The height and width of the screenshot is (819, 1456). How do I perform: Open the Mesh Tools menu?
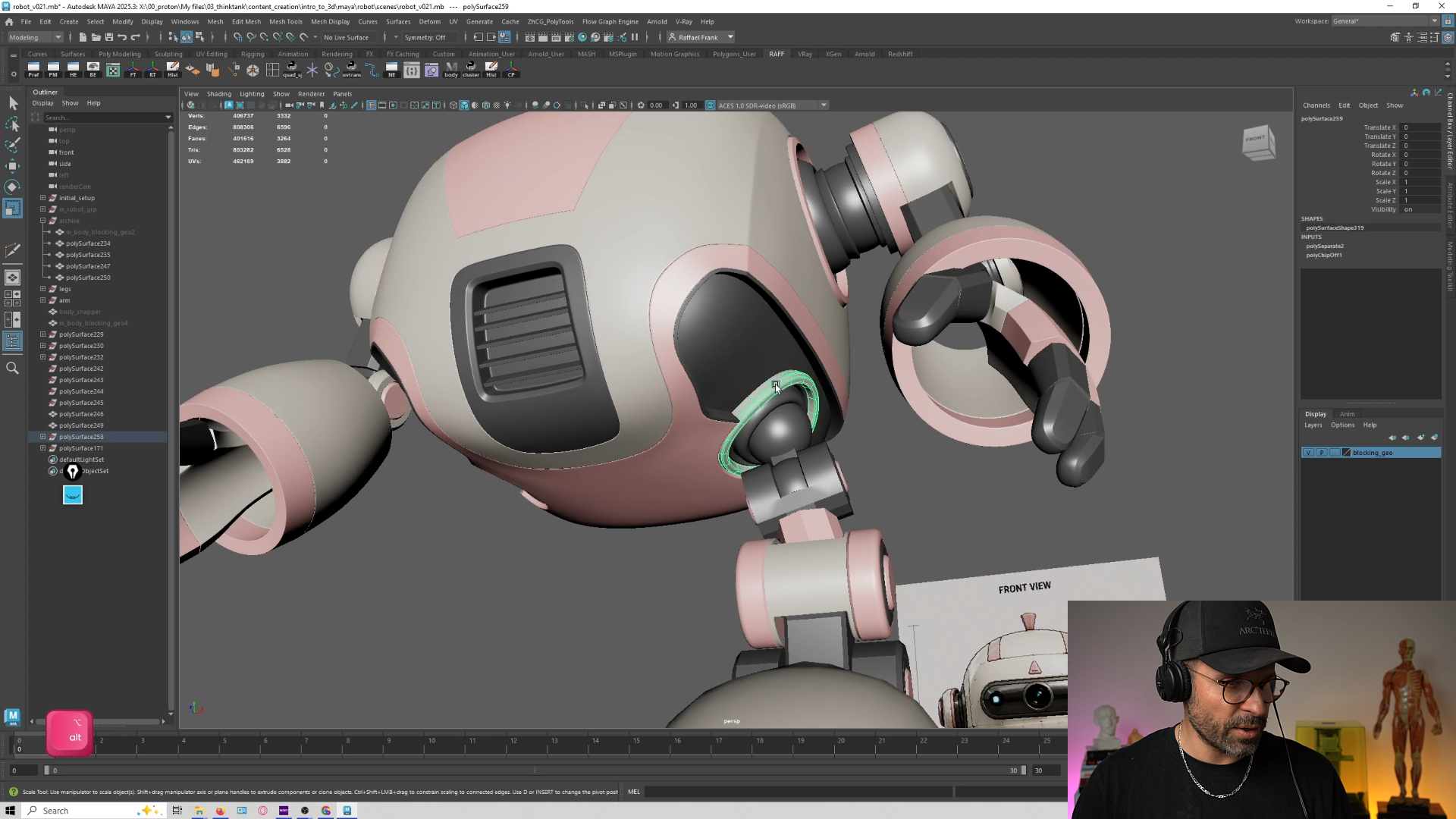point(285,21)
